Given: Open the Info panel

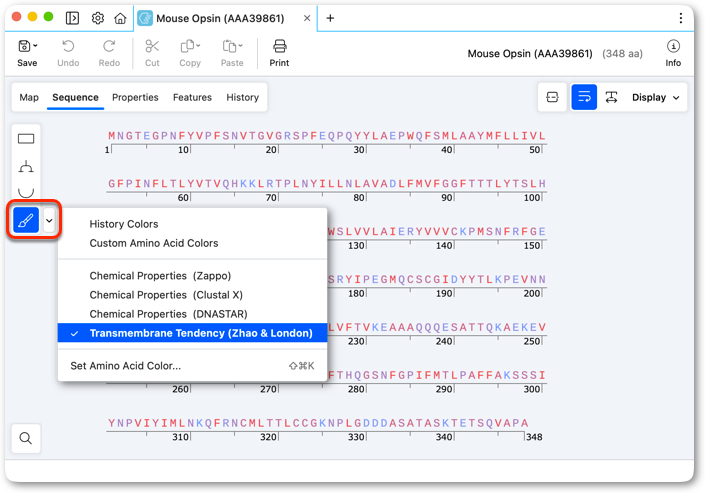Looking at the screenshot, I should point(673,53).
